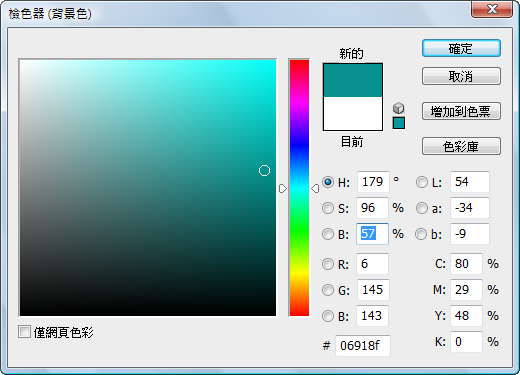Viewport: 520px width, 375px height.
Task: Click the K field showing 0
Action: tap(466, 342)
